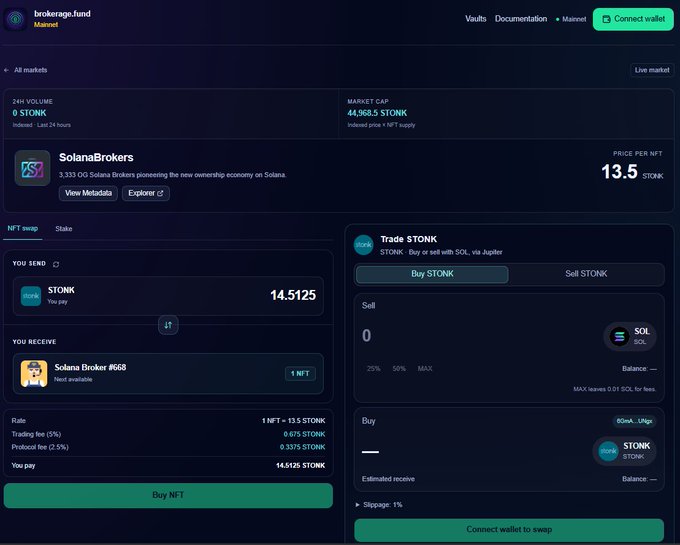
Task: Click the brokerage.fund site title
Action: click(62, 14)
